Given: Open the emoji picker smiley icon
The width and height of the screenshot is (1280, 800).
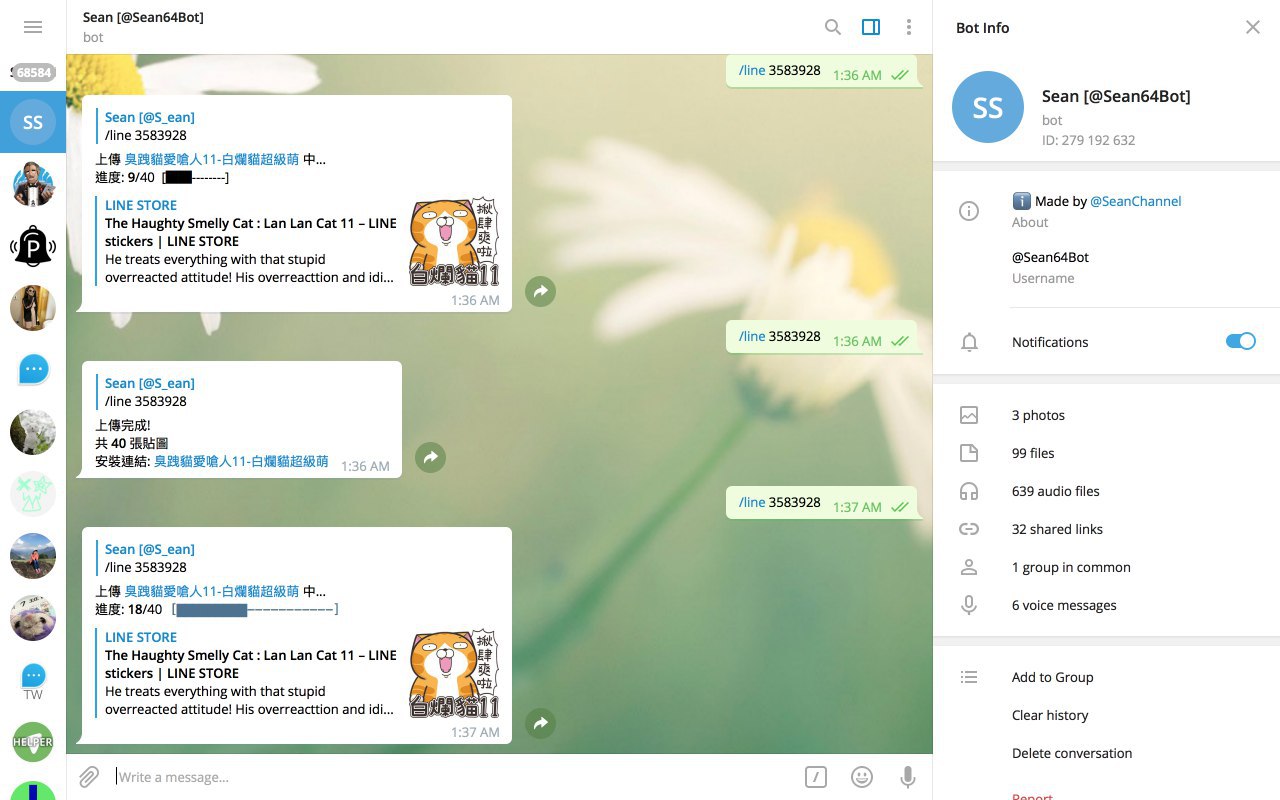Looking at the screenshot, I should [x=861, y=777].
